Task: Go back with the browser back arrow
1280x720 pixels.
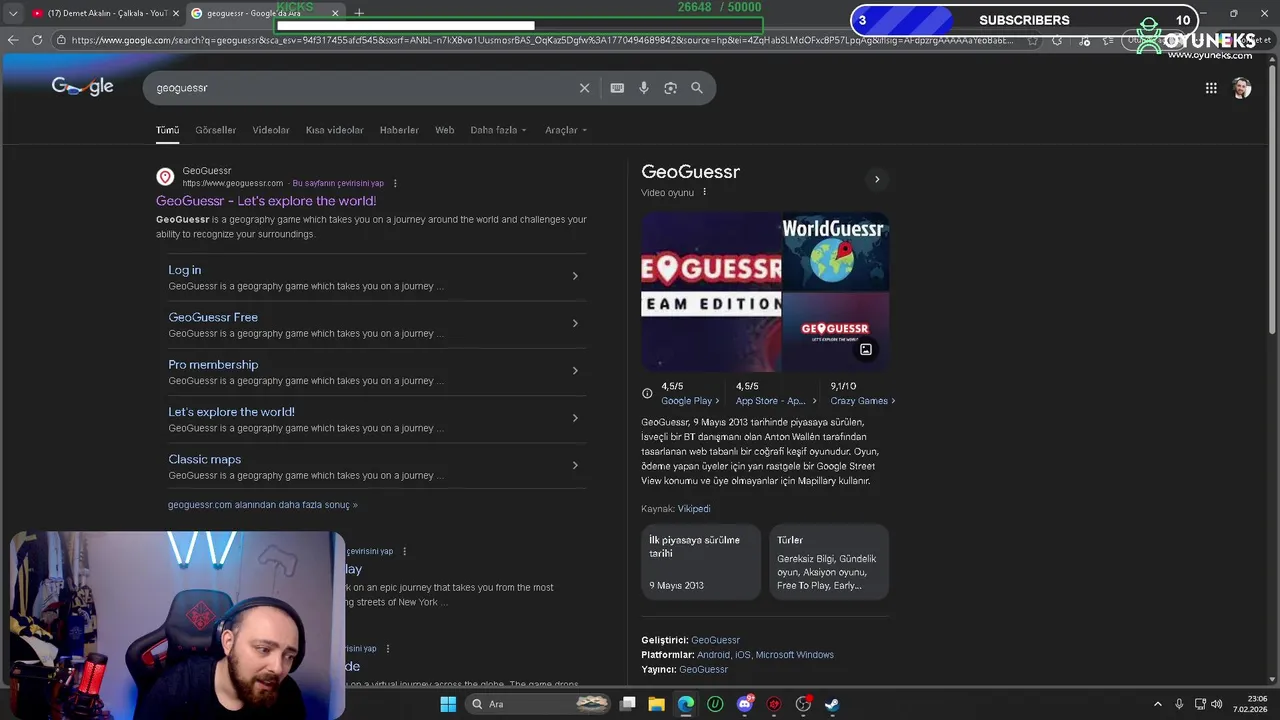Action: point(12,40)
